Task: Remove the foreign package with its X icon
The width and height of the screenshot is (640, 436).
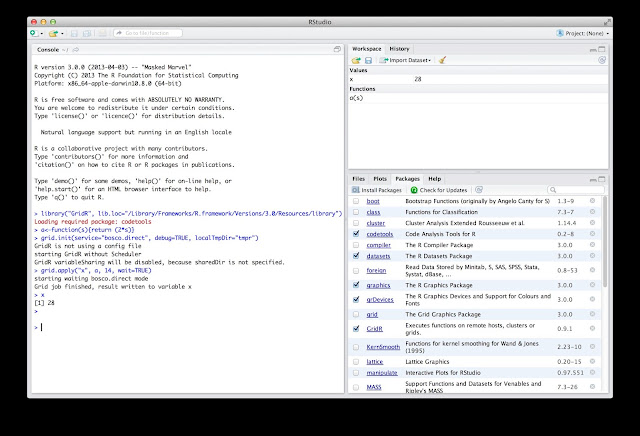Action: tap(592, 270)
